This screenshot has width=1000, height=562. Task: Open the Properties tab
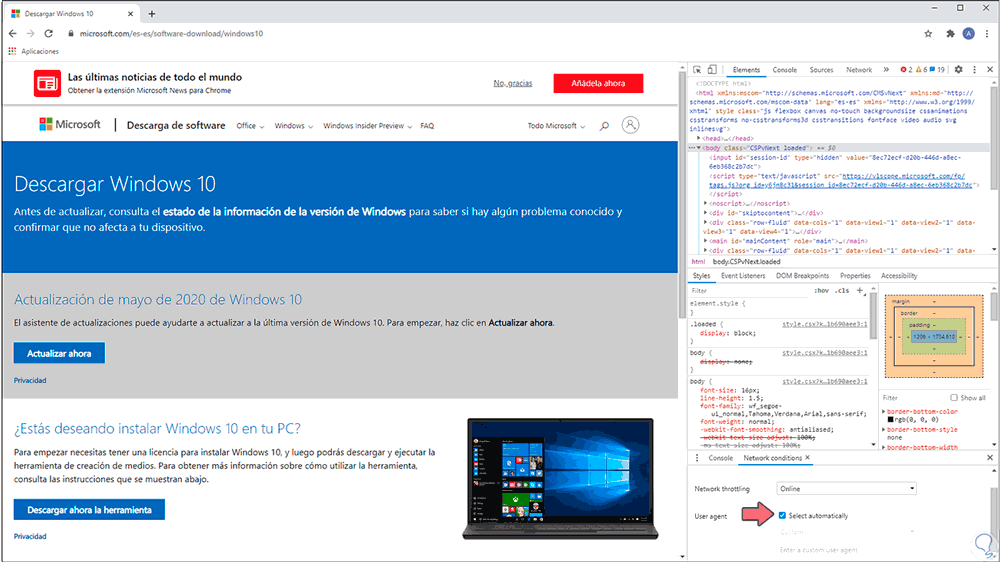point(855,276)
